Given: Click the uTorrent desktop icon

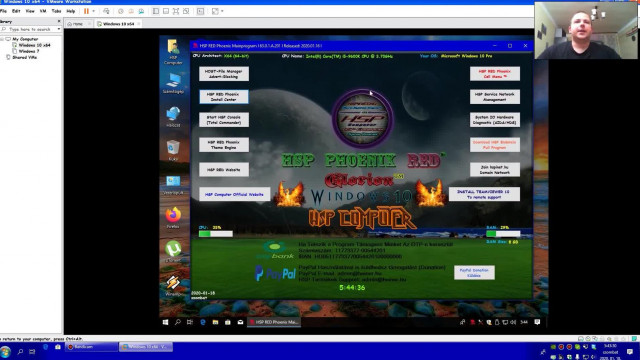Looking at the screenshot, I should pos(173,249).
